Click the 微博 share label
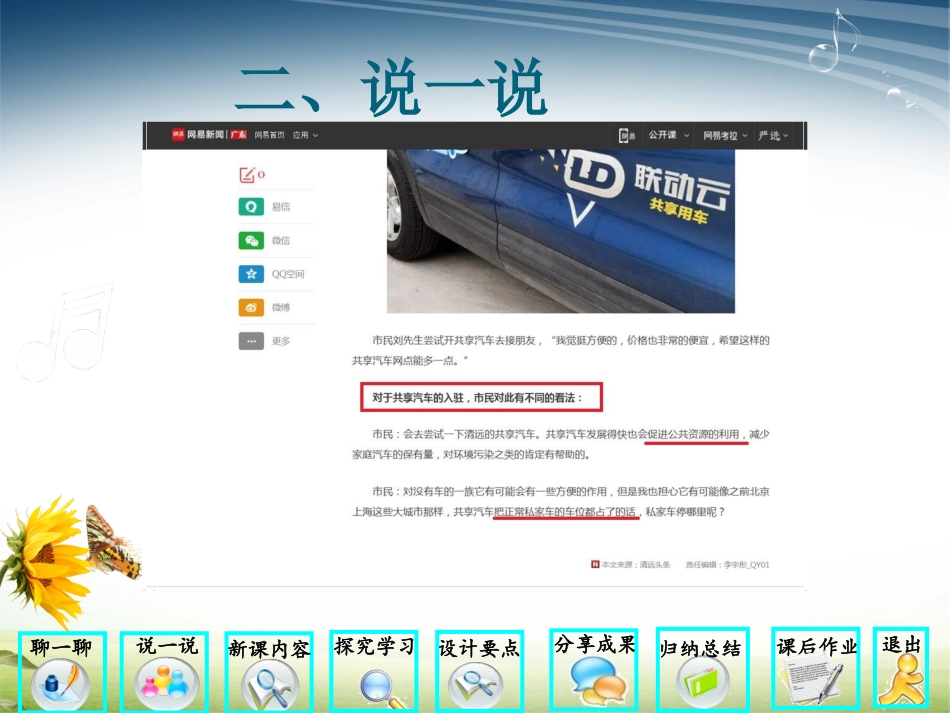Screen dimensions: 950x713 pyautogui.click(x=281, y=308)
